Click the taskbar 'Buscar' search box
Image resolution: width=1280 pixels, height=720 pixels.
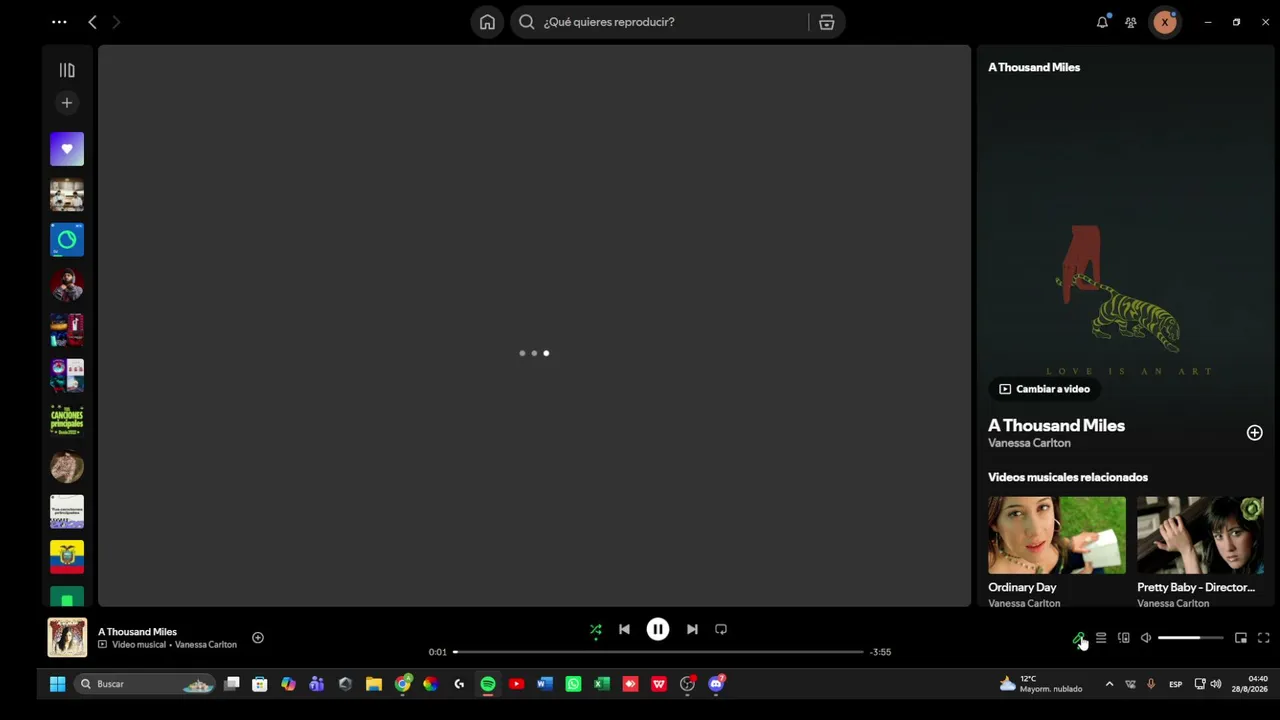(145, 684)
